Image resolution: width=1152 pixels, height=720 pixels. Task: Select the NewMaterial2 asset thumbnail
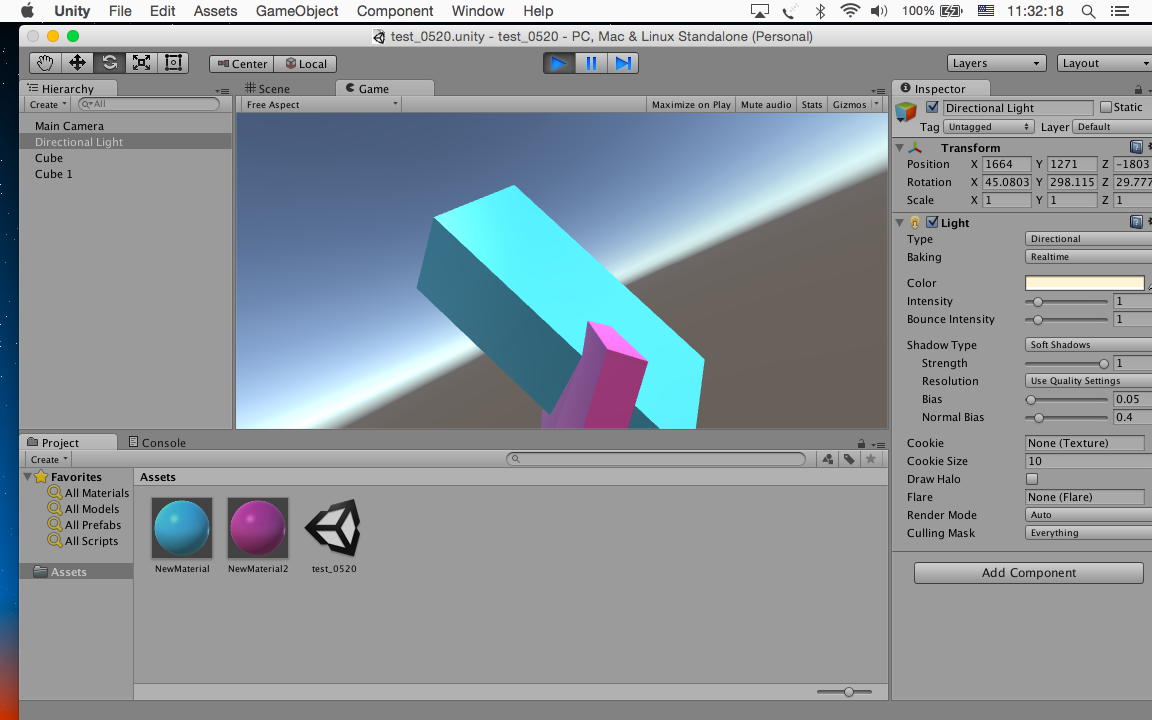258,528
